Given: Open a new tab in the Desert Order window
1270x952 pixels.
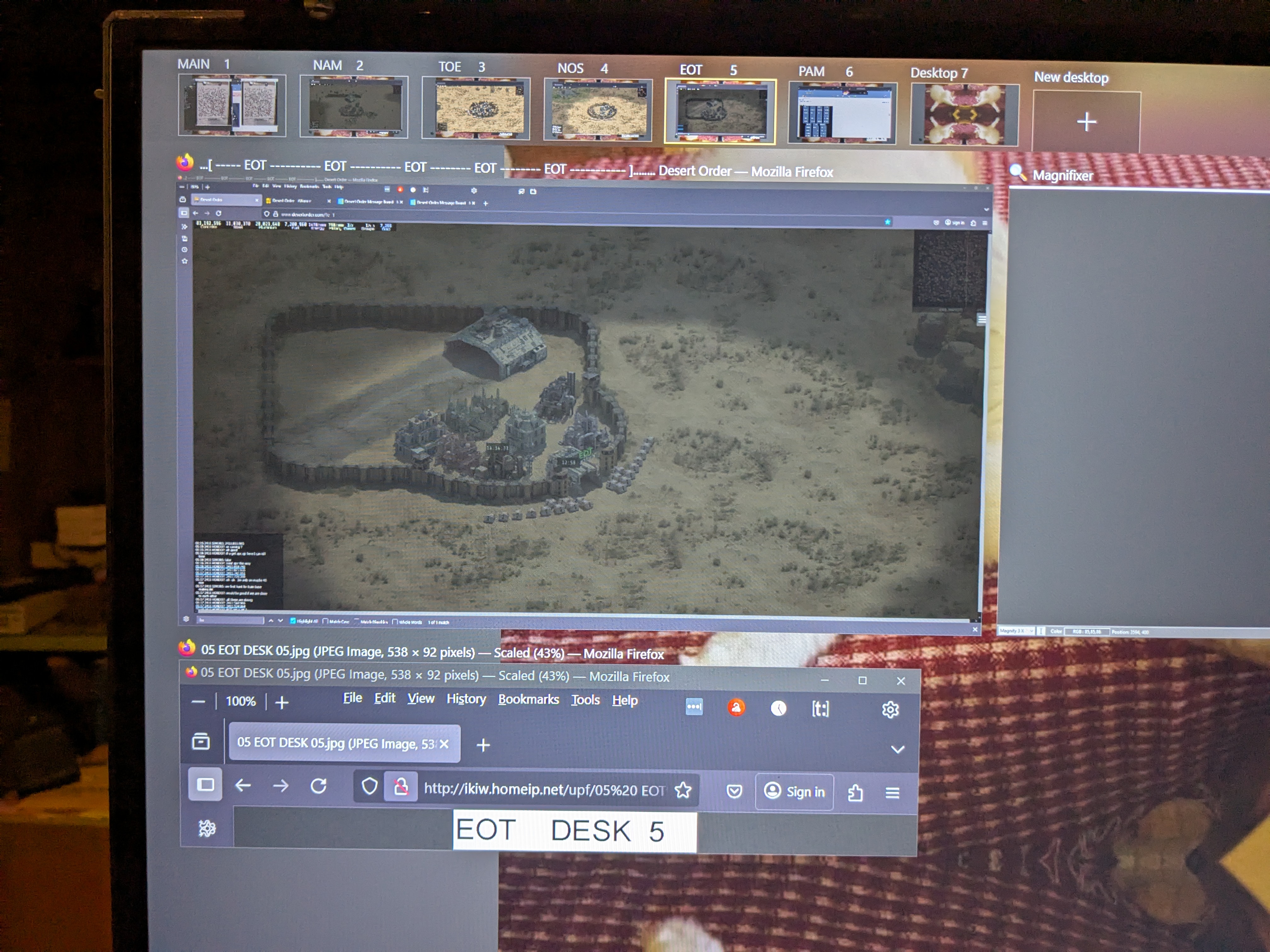Looking at the screenshot, I should pos(485,203).
